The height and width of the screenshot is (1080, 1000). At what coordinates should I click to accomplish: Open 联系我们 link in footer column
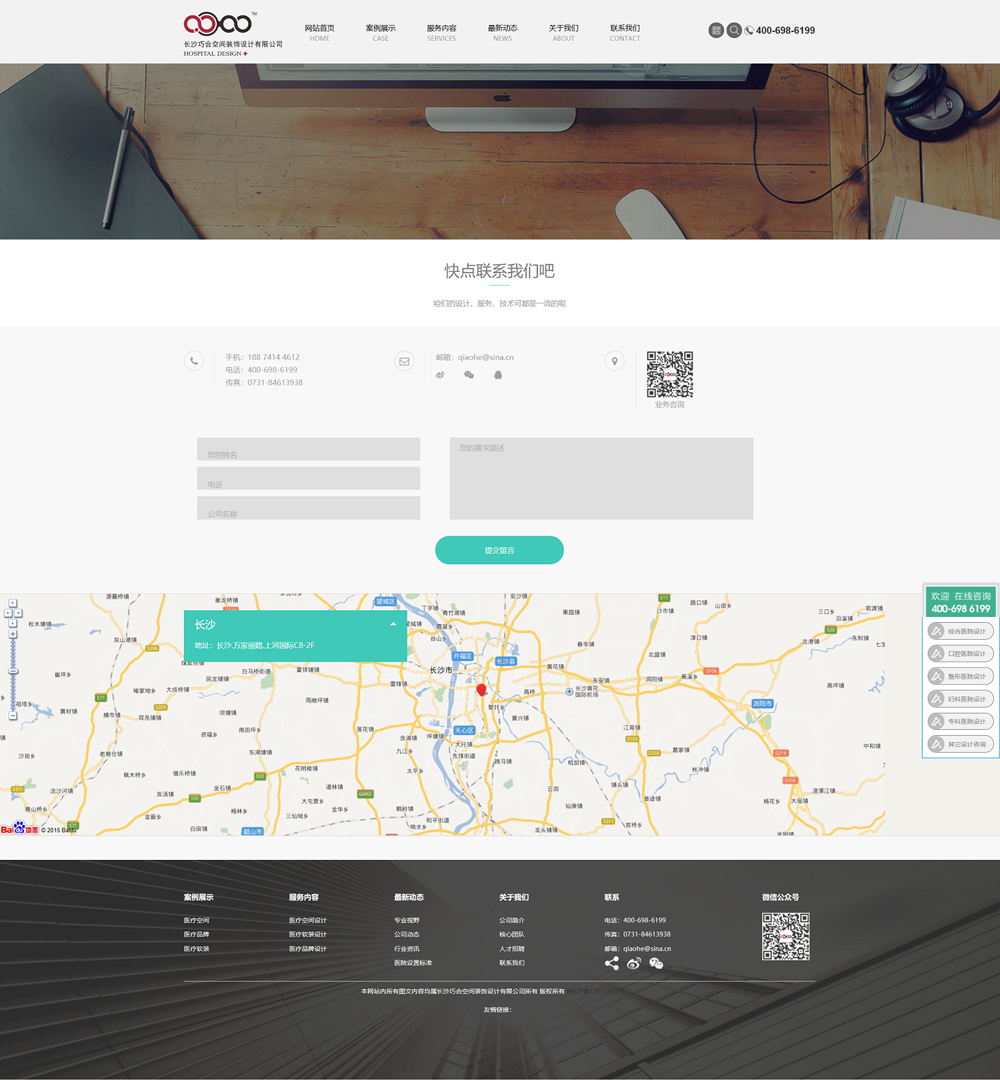512,963
